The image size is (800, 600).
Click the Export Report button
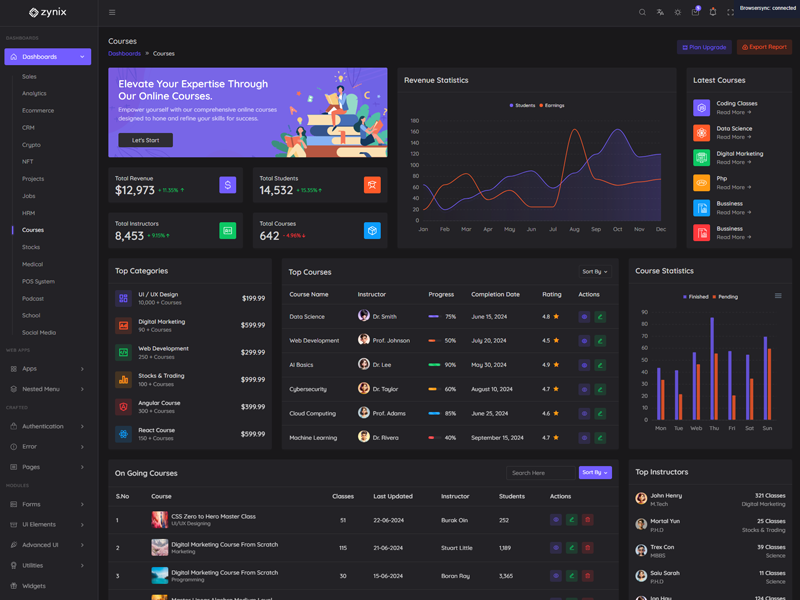click(764, 47)
